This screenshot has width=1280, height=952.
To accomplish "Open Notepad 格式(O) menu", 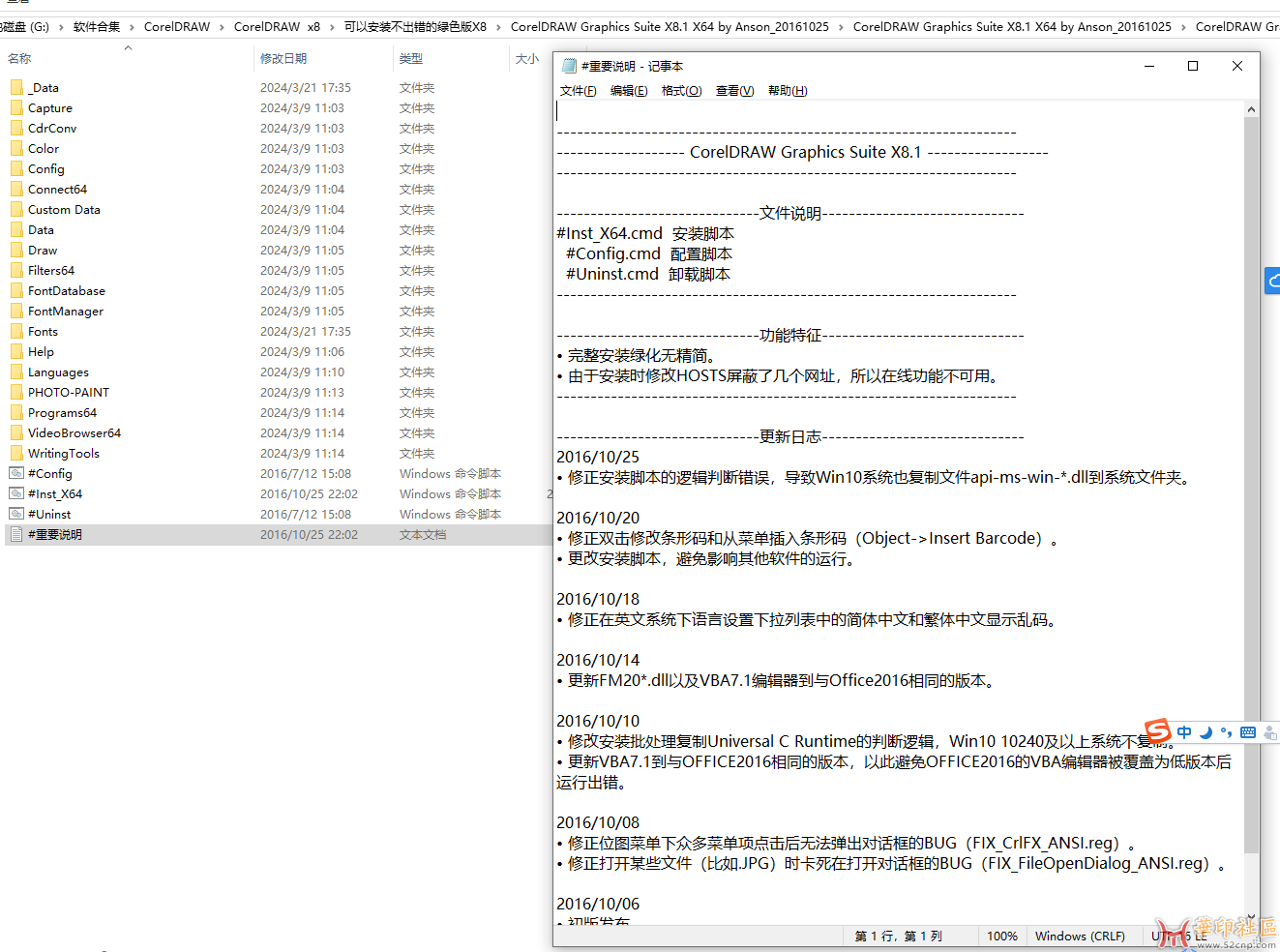I will 681,91.
